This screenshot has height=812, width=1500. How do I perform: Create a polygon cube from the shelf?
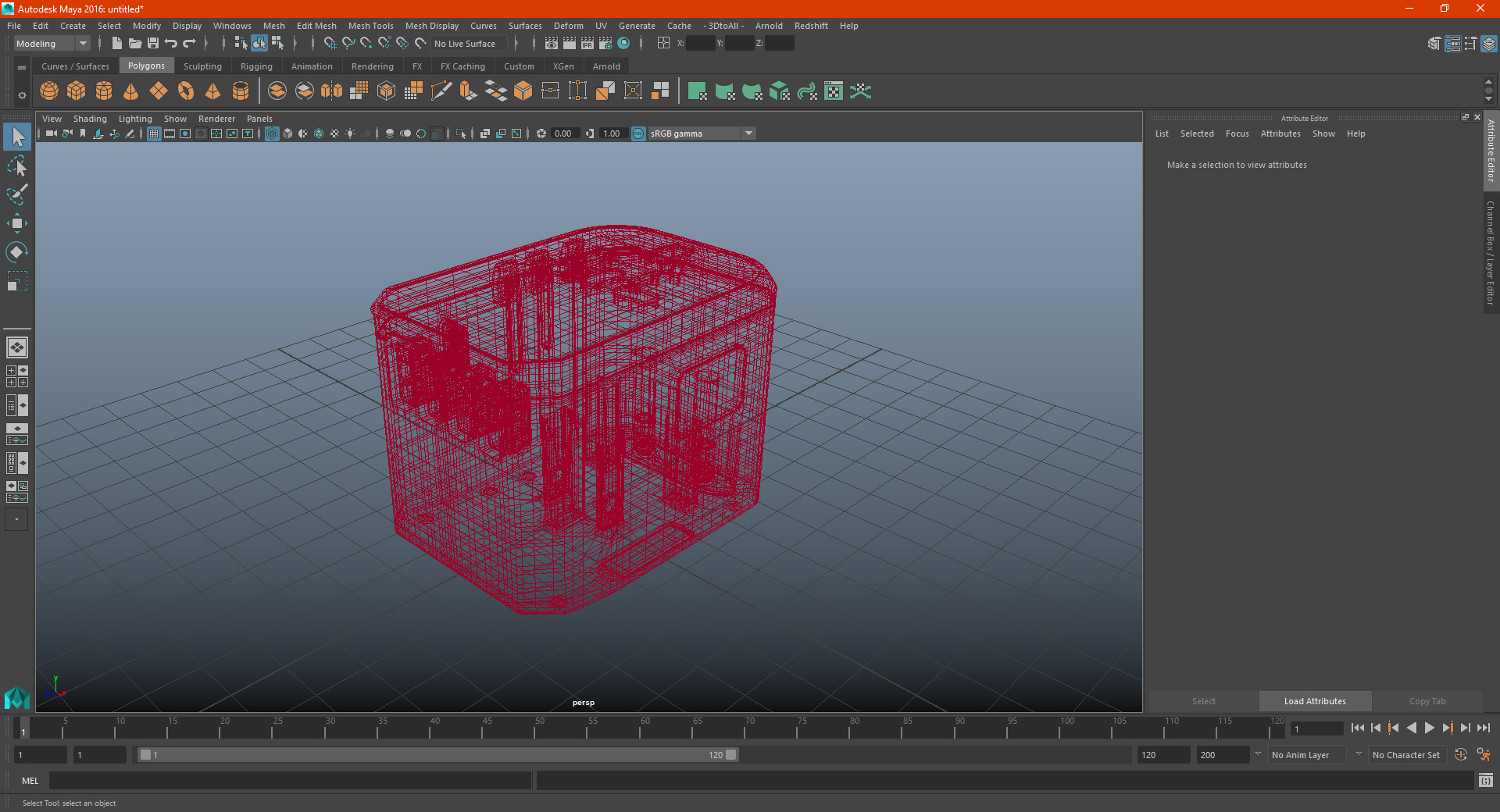pos(77,91)
